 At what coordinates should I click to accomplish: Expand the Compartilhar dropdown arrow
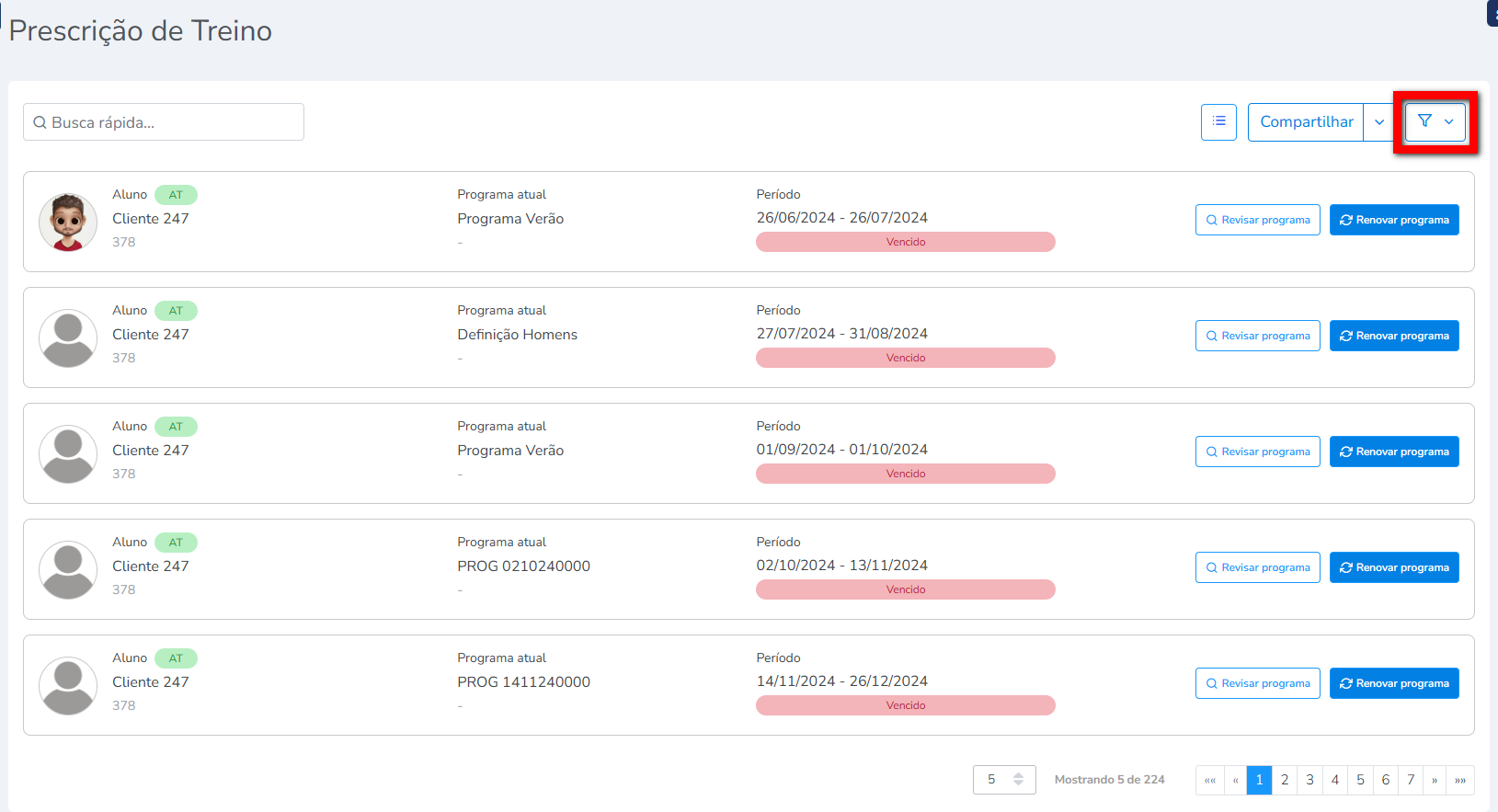1379,122
